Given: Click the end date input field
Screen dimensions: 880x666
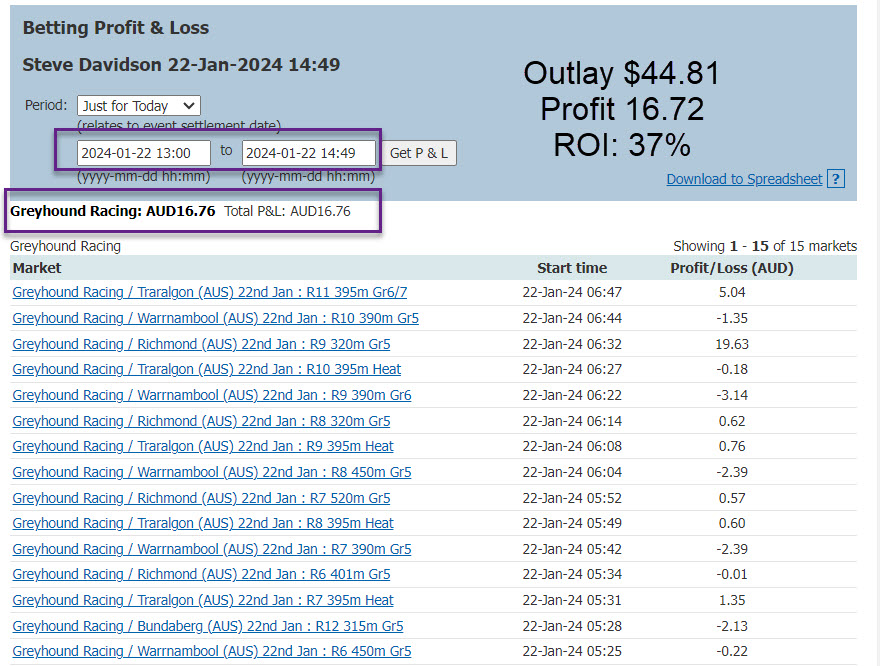Looking at the screenshot, I should point(309,153).
